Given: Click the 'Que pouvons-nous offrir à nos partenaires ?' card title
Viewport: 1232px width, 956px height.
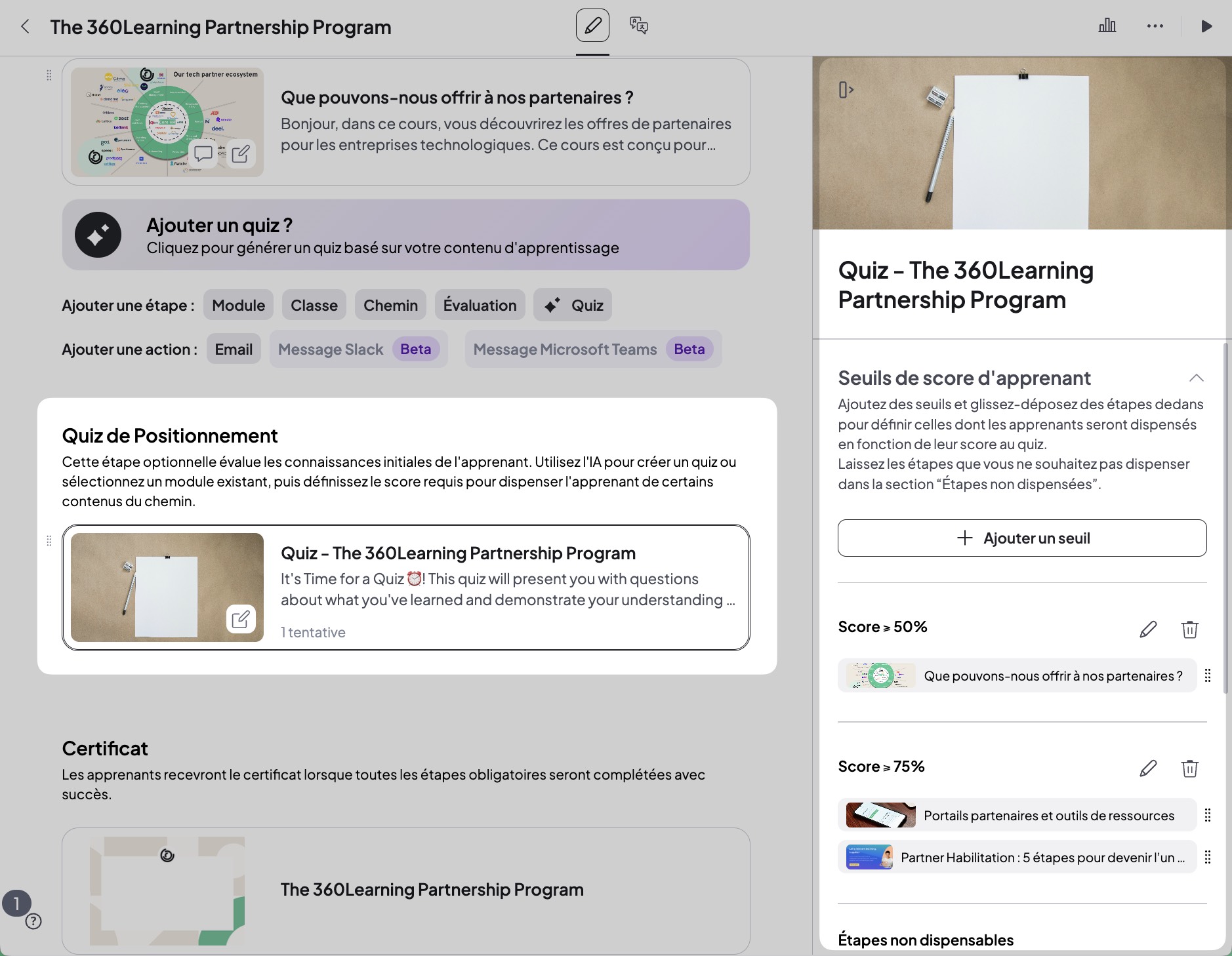Looking at the screenshot, I should [x=457, y=98].
